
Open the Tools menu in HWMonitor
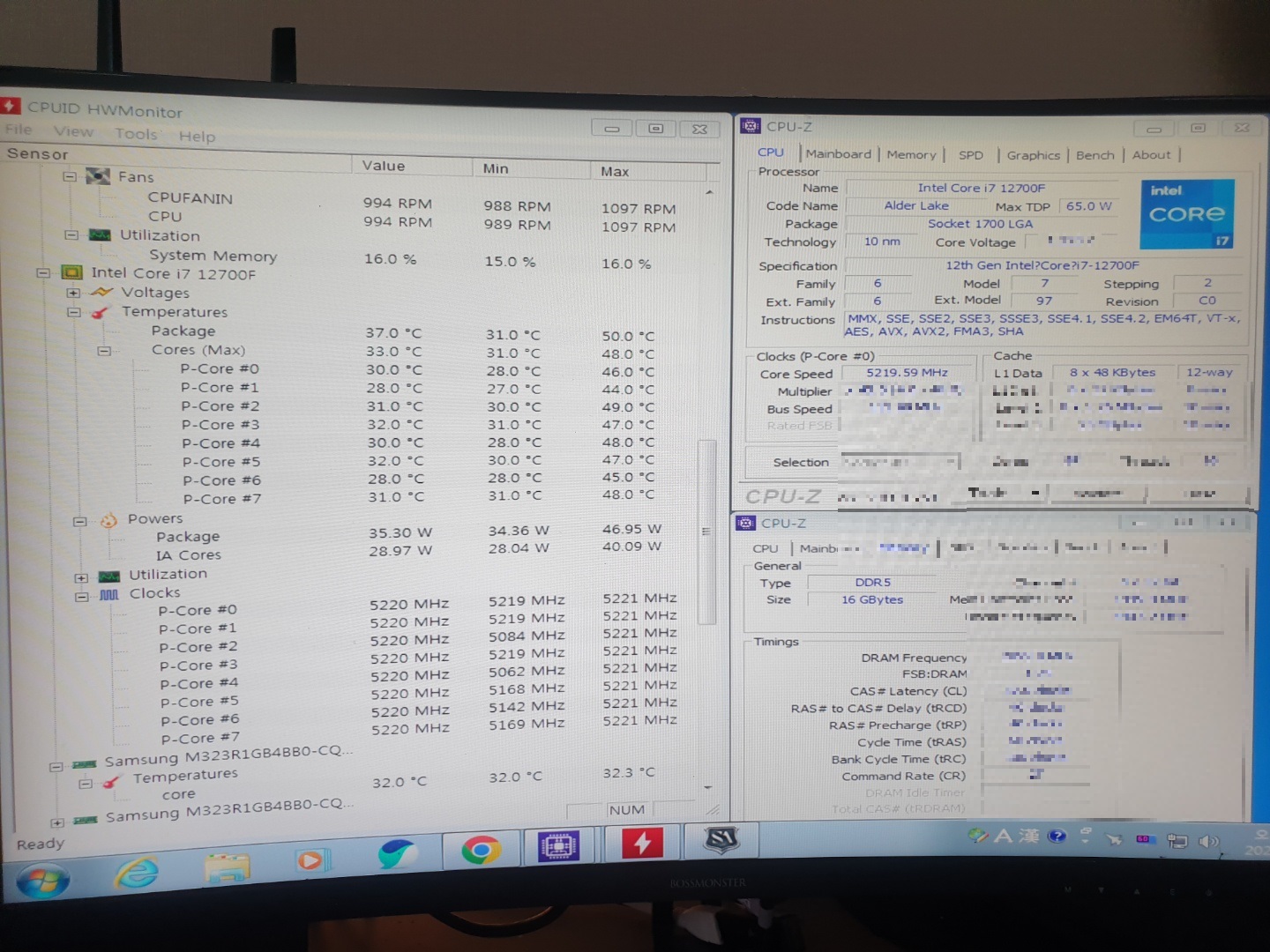tap(136, 134)
